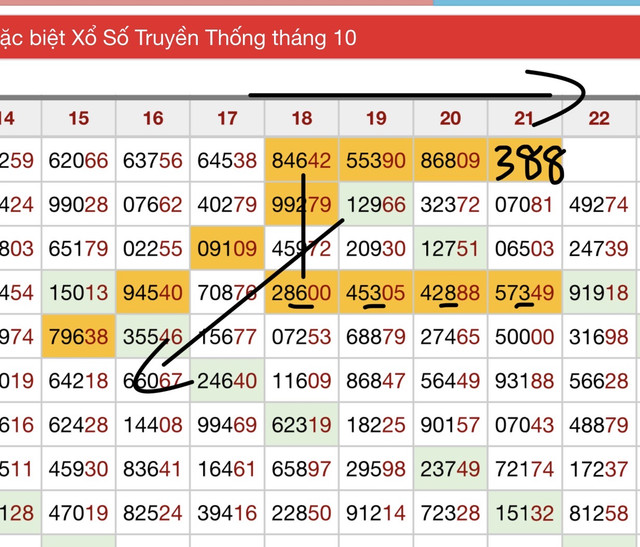
Task: Click green cell 91918
Action: click(599, 292)
